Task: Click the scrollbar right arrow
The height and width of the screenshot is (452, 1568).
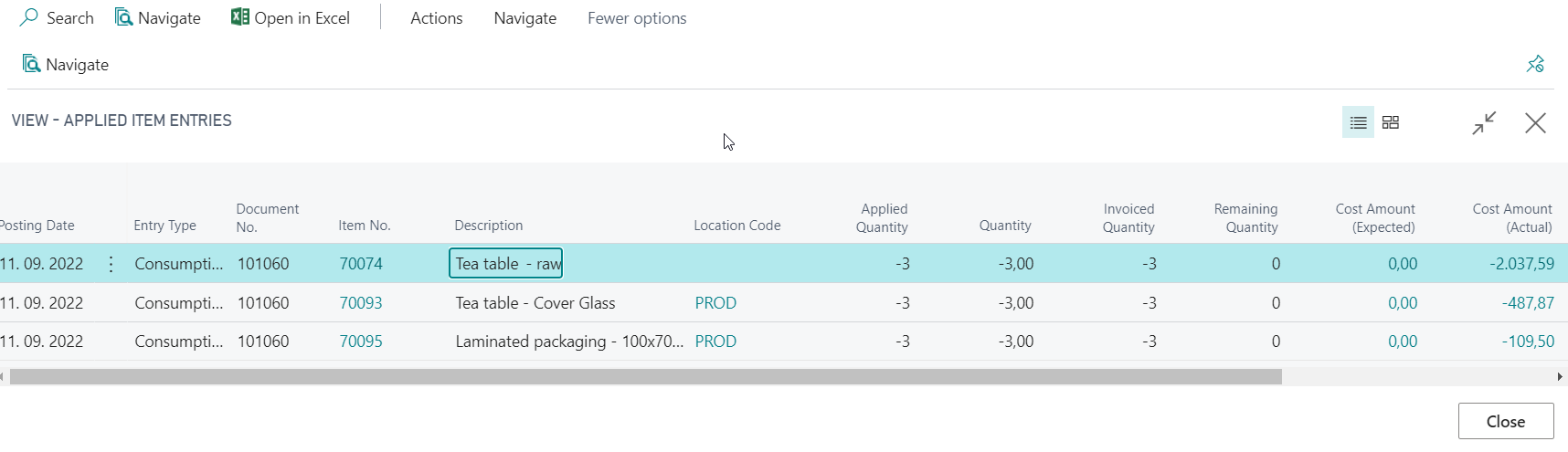Action: pos(1561,377)
